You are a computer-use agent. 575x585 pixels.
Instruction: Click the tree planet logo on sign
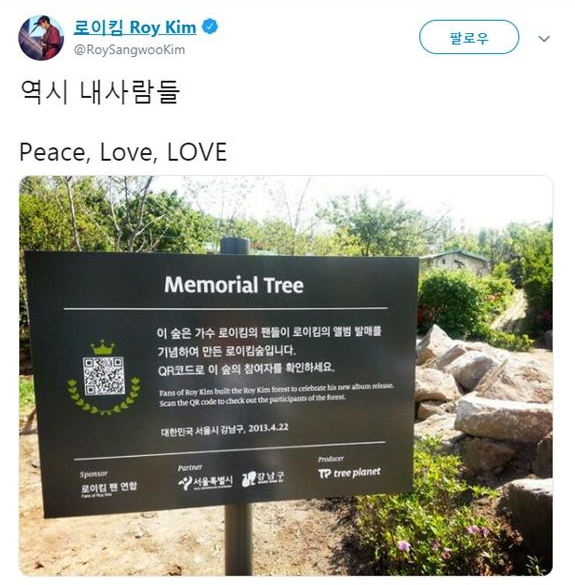[x=349, y=473]
